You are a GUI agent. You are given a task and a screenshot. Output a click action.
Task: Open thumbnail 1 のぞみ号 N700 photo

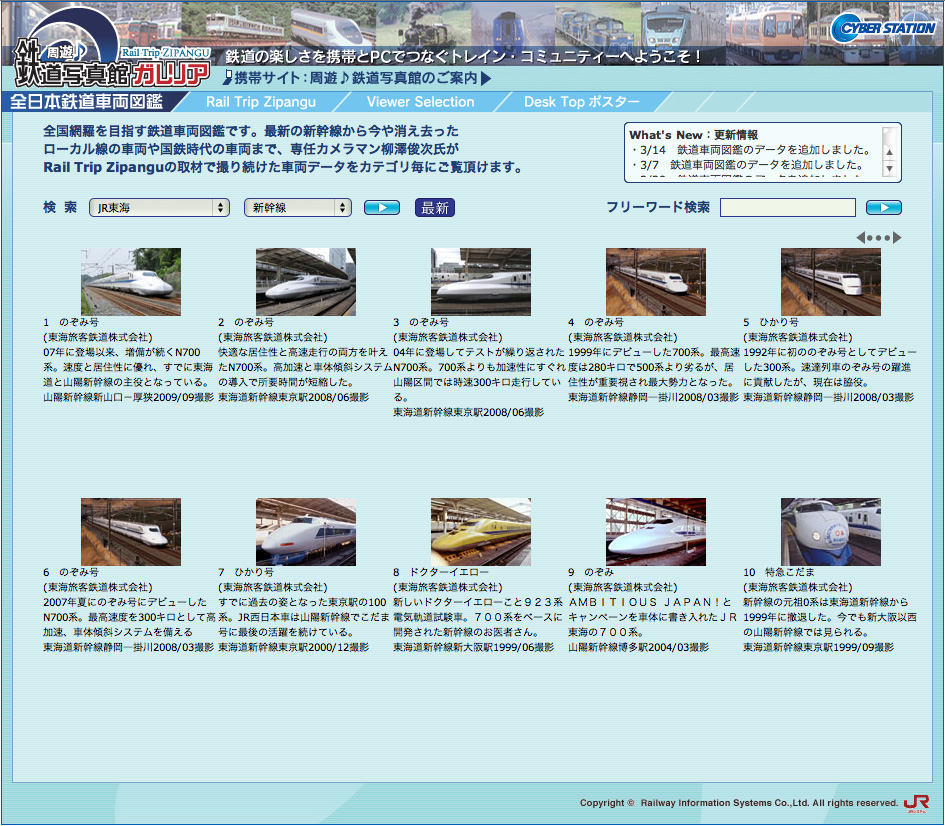click(131, 282)
